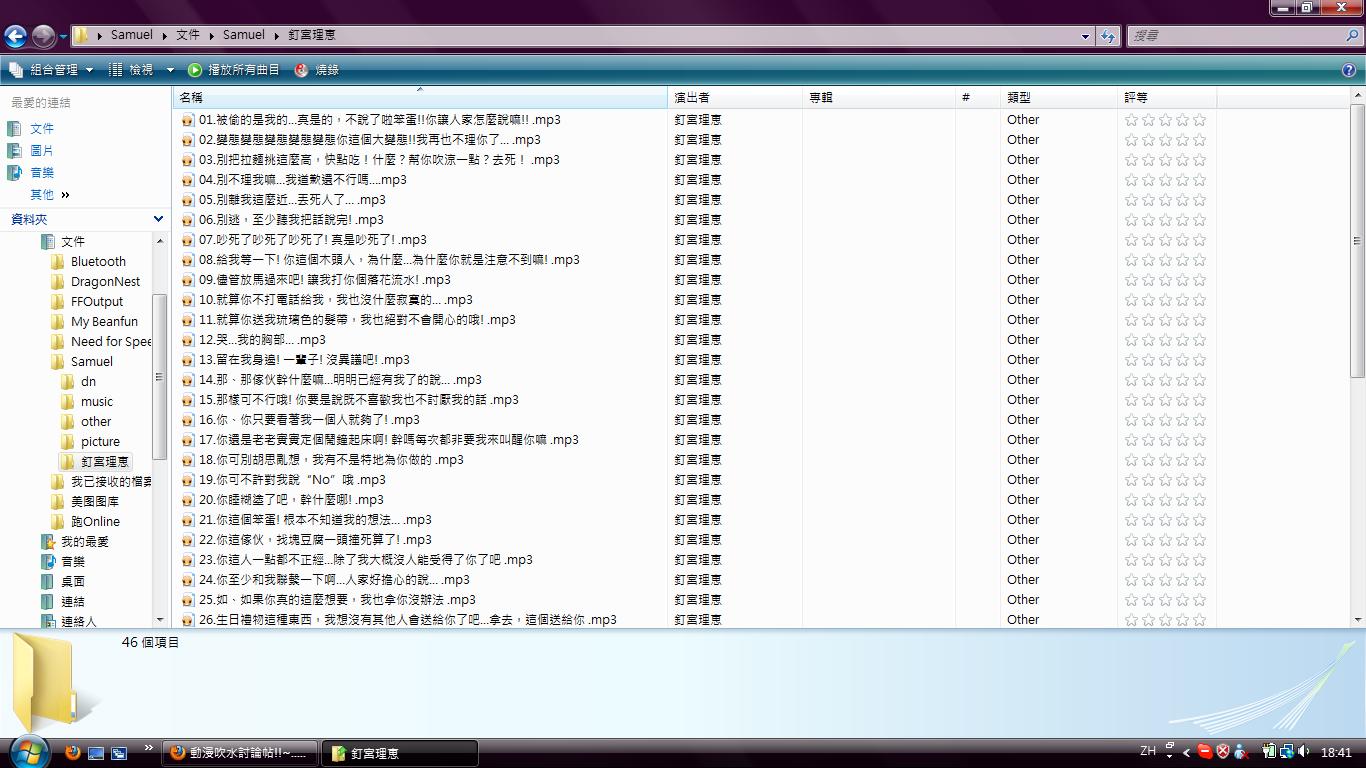Click 釘宮理恵 taskbar button
Screen dimensions: 1366x768
(400, 753)
